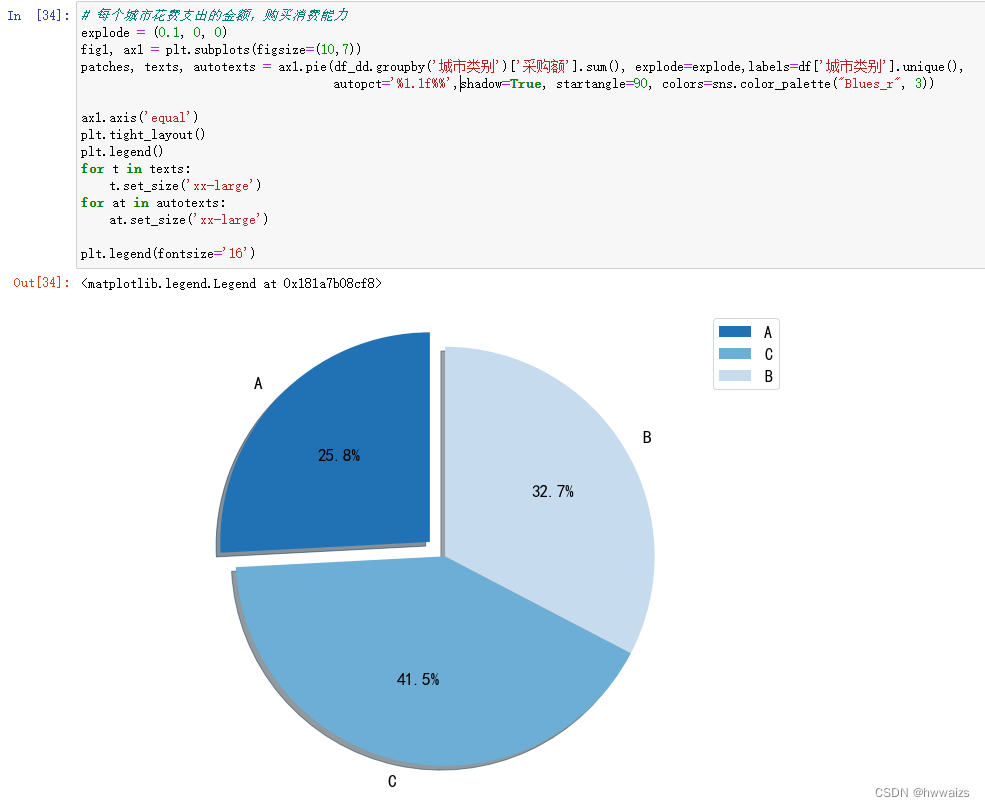Click the outer label A beside the exploded slice
This screenshot has height=807, width=985.
pos(258,383)
